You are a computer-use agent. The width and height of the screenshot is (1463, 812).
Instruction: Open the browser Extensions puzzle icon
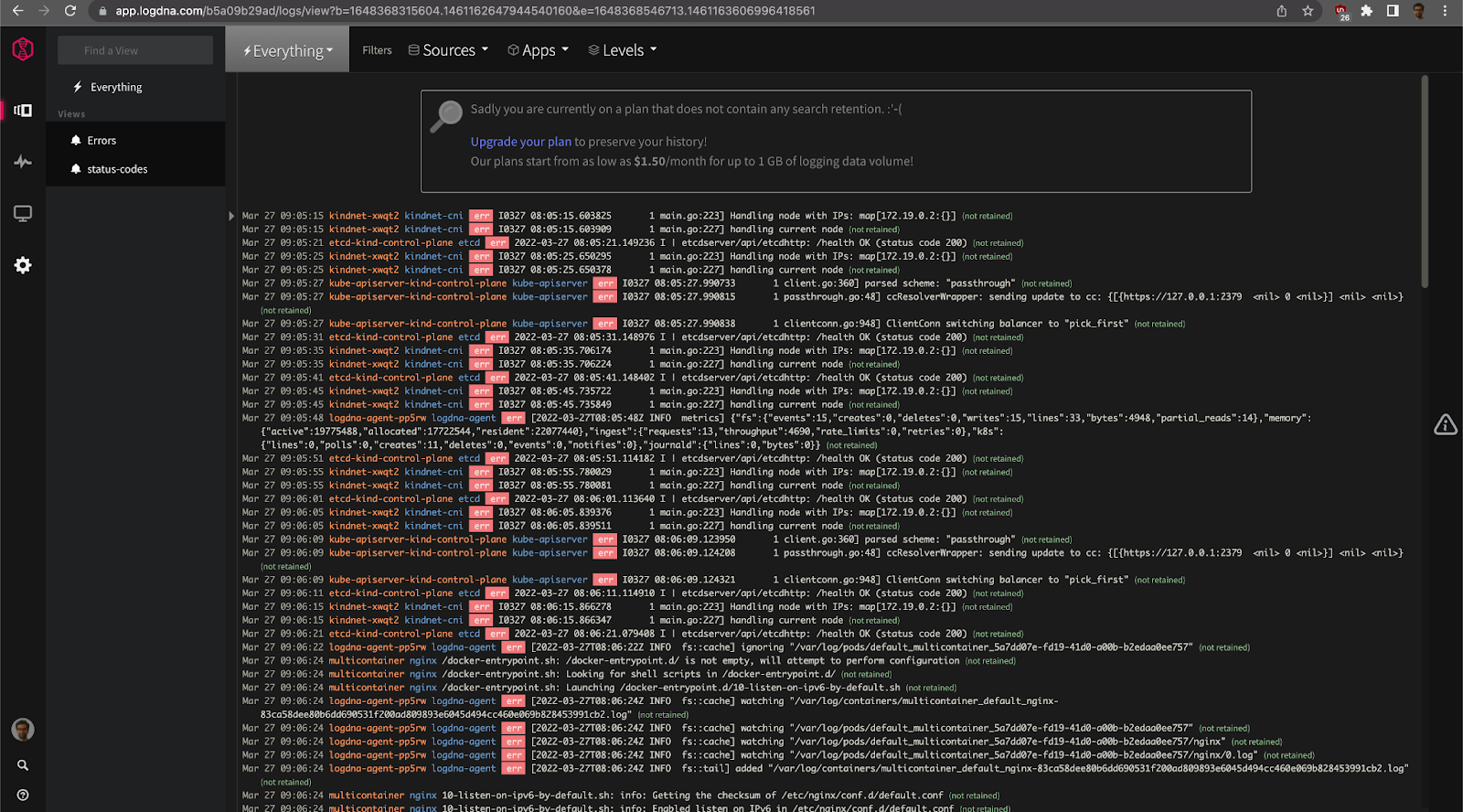(1367, 11)
